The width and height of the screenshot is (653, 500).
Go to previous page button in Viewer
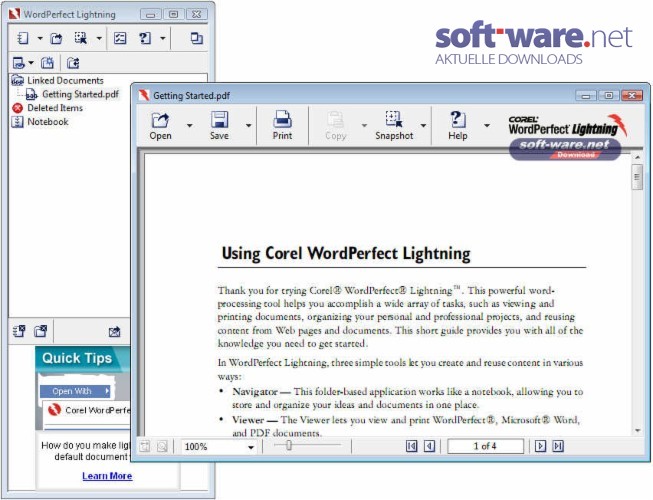point(429,446)
